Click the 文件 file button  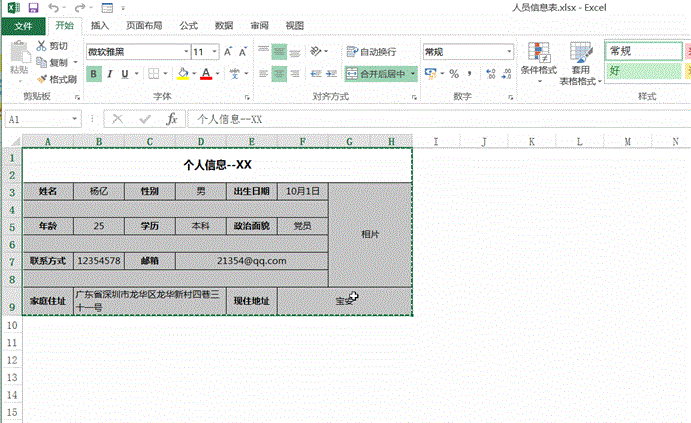pos(24,26)
